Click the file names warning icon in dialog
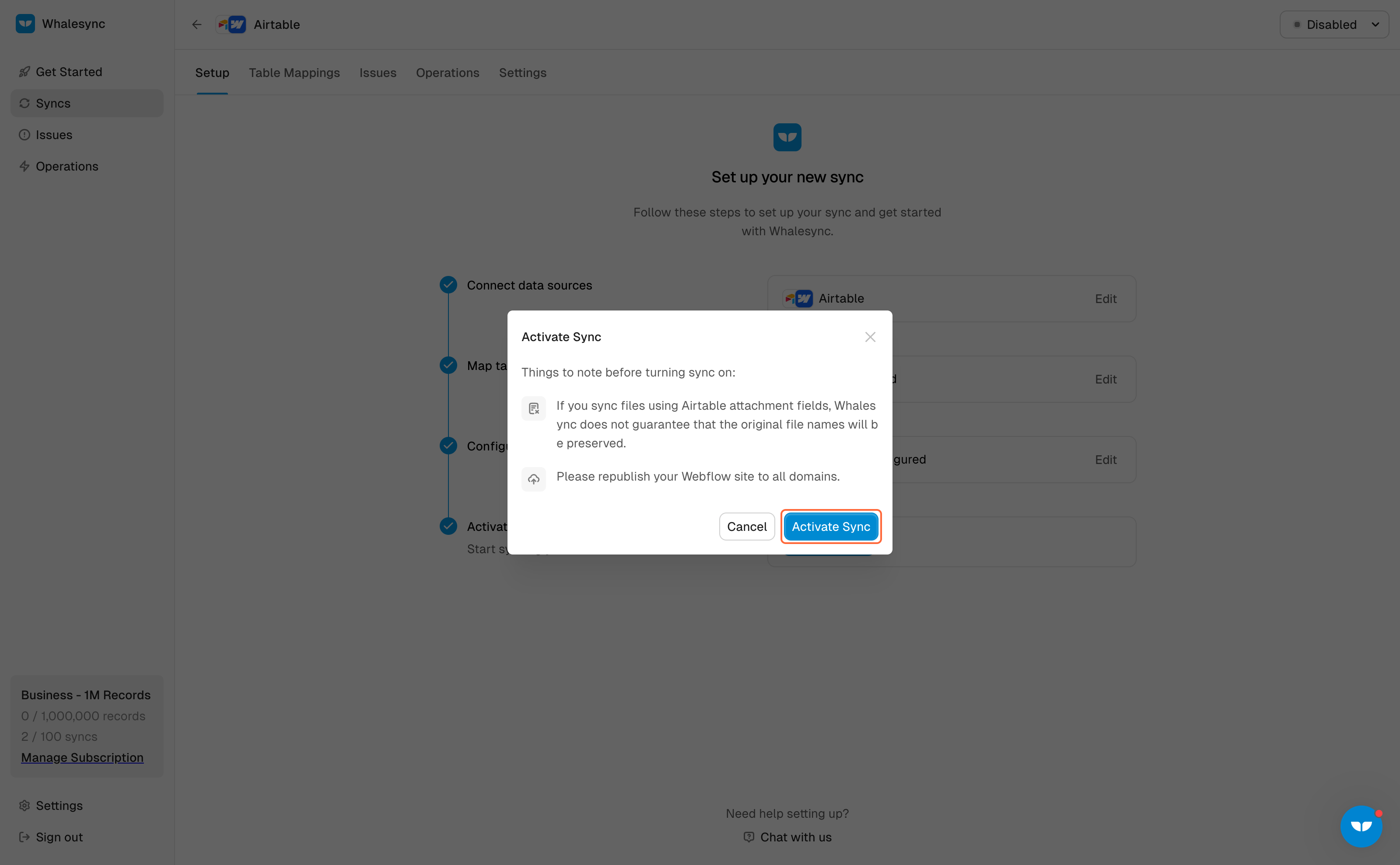Image resolution: width=1400 pixels, height=865 pixels. pos(533,408)
